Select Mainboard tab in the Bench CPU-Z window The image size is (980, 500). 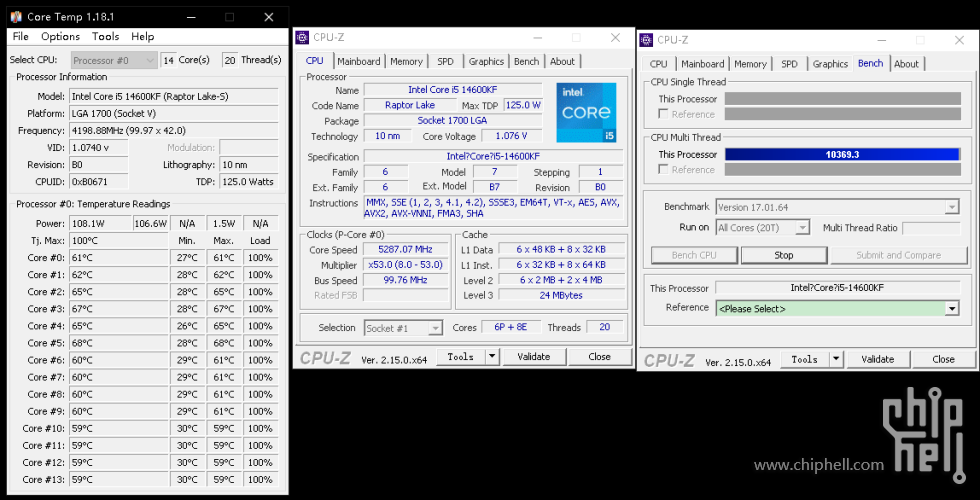coord(702,64)
